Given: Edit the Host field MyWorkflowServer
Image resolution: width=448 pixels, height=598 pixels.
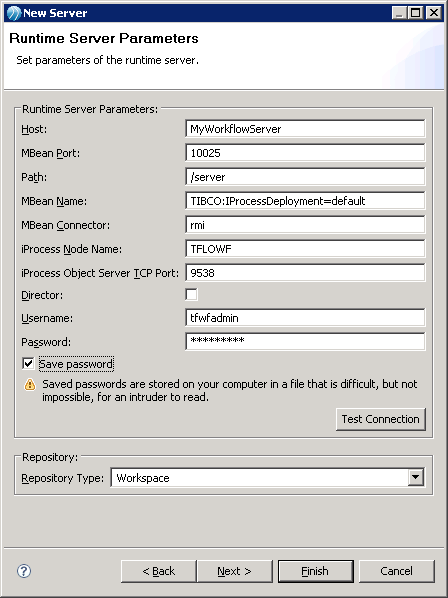Looking at the screenshot, I should [305, 129].
